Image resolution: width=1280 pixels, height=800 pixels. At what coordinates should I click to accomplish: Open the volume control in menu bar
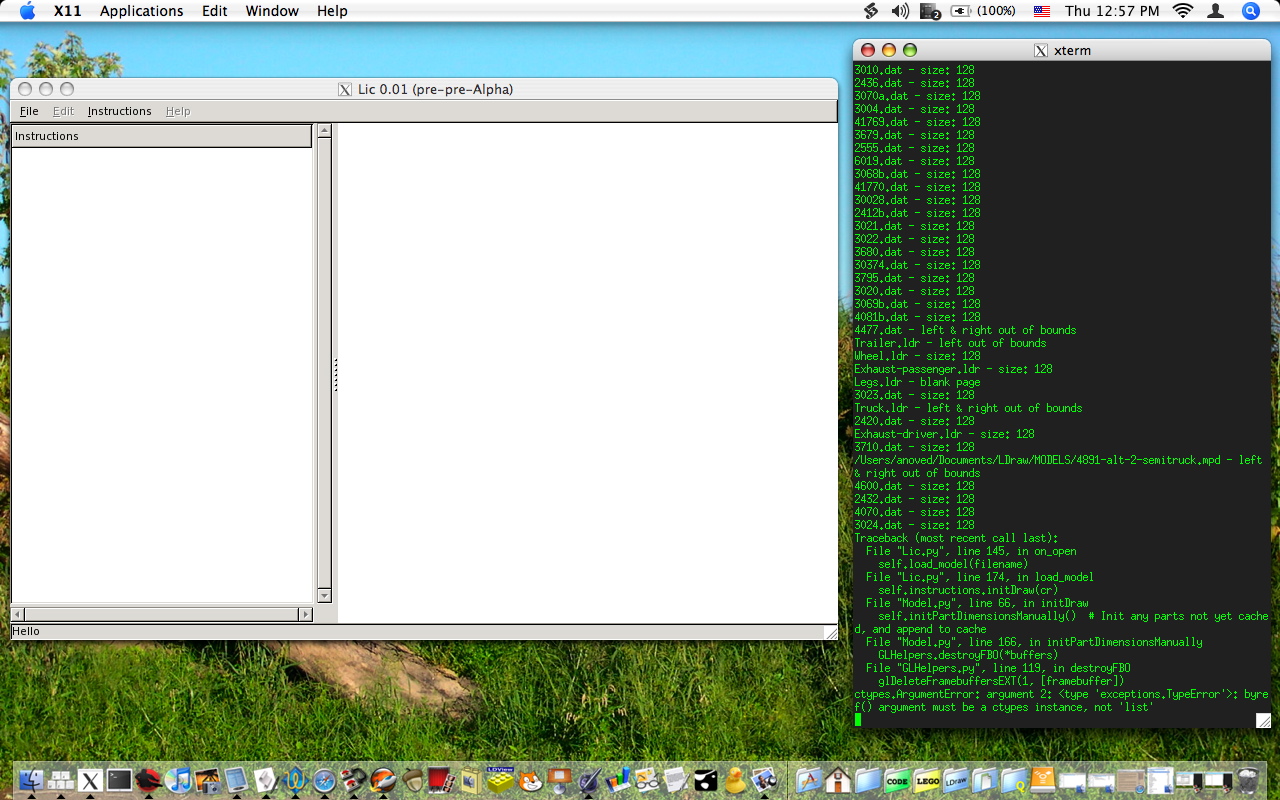900,11
